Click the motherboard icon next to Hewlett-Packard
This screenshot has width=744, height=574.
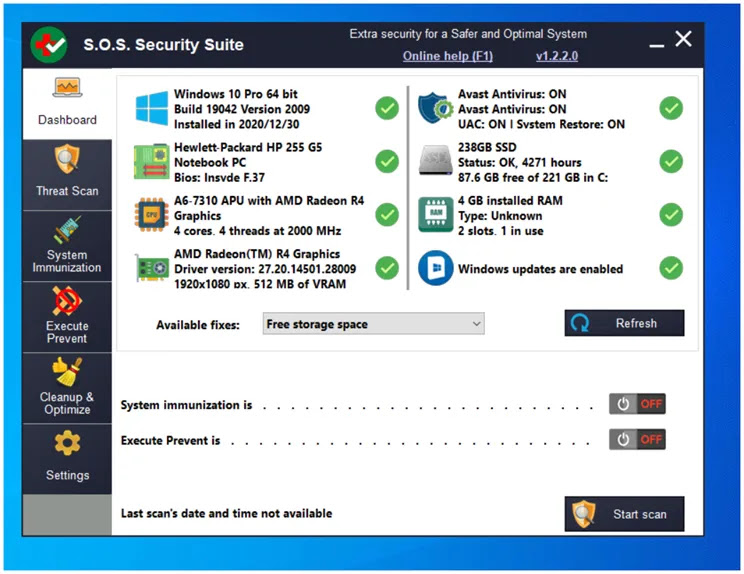(151, 162)
